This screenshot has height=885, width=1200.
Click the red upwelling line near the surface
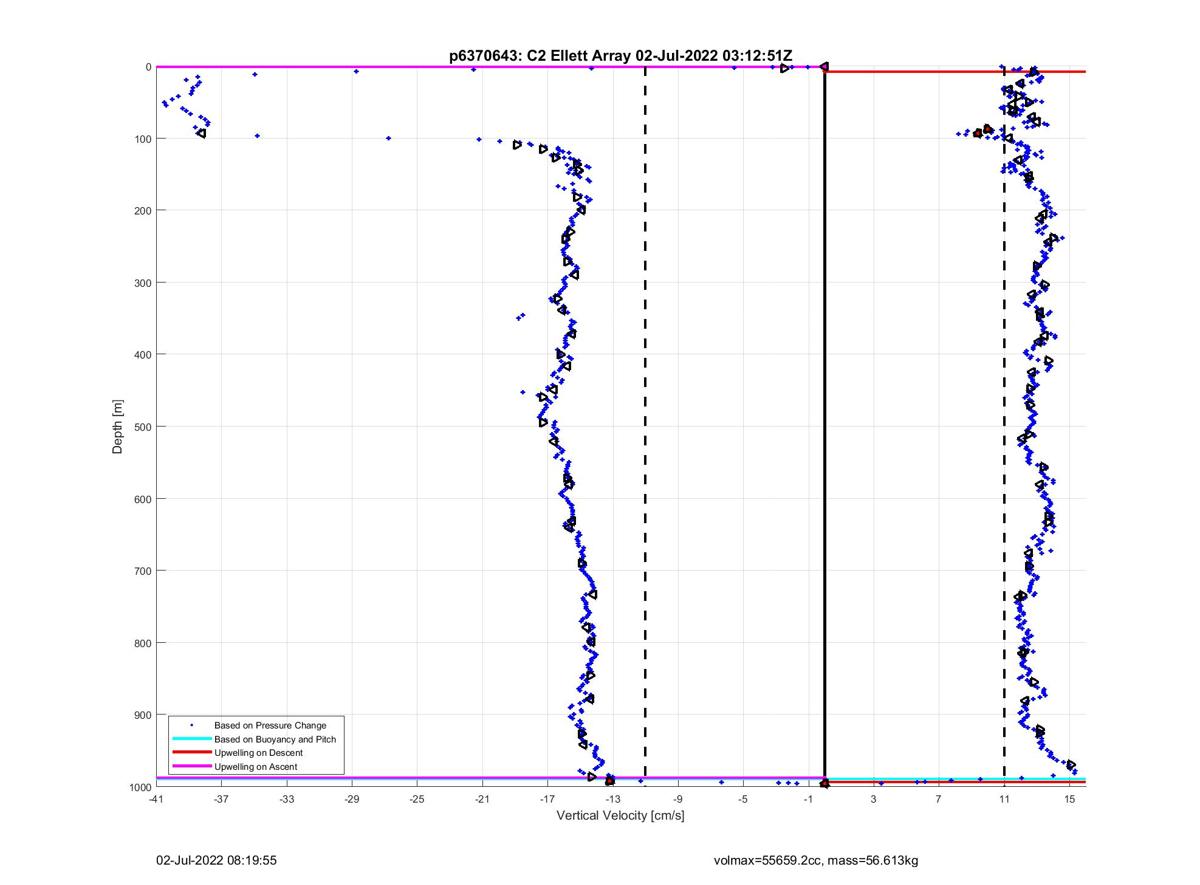click(955, 72)
